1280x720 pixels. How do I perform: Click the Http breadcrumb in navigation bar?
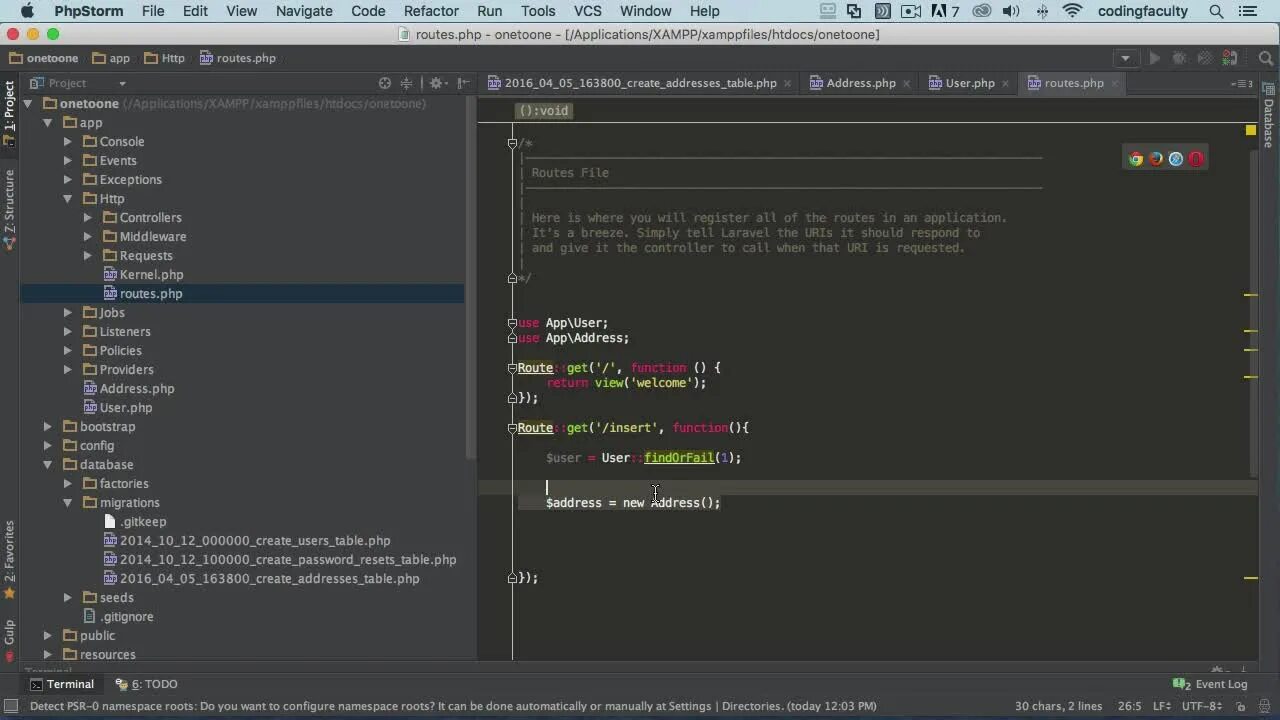tap(165, 58)
